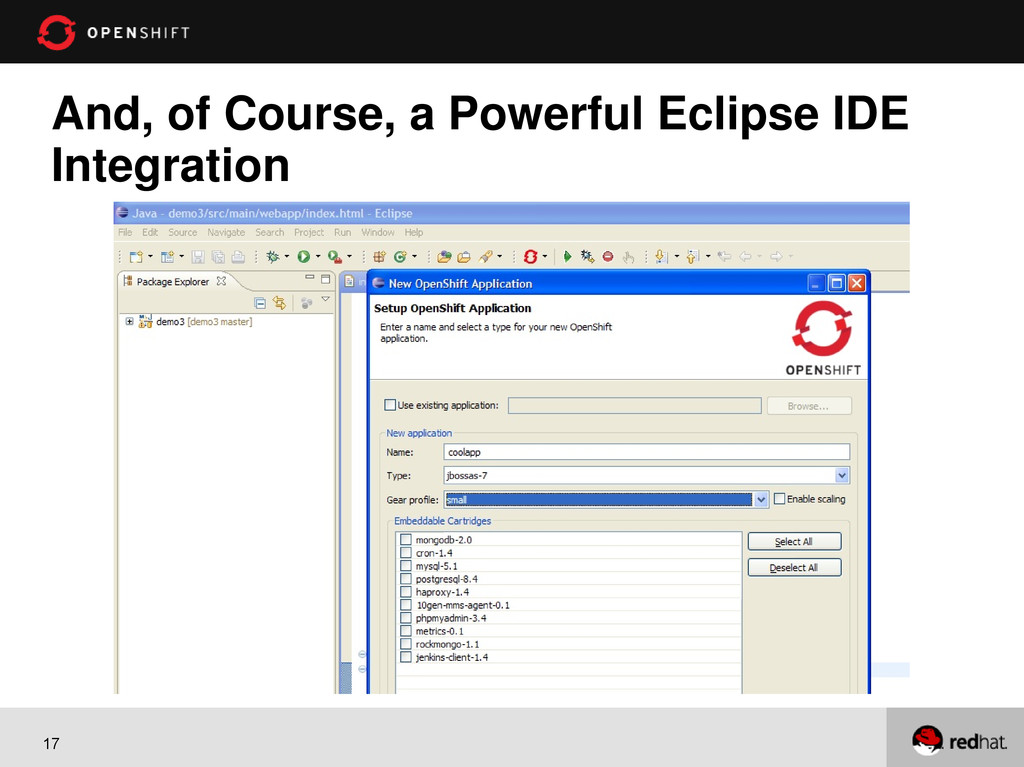Viewport: 1024px width, 767px height.
Task: Click the Last Edit Location icon
Action: point(724,257)
